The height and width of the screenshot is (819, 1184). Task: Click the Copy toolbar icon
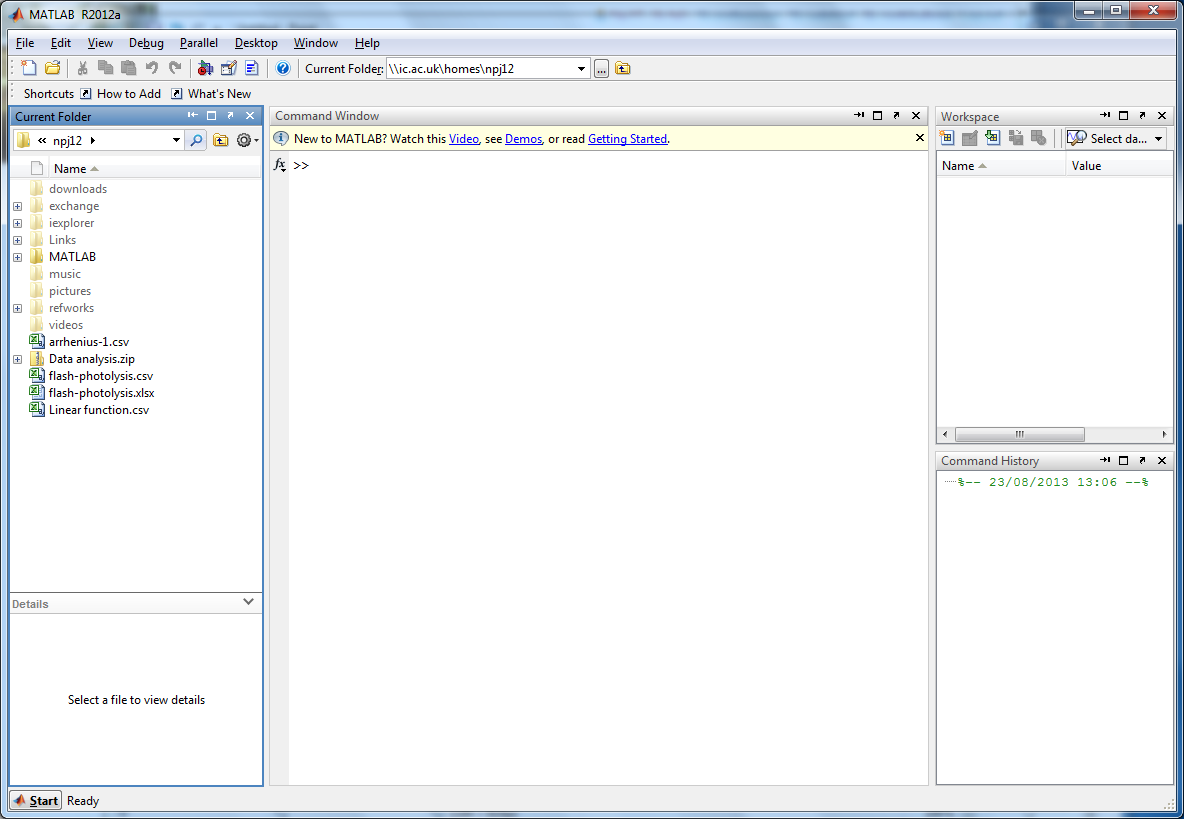[106, 69]
